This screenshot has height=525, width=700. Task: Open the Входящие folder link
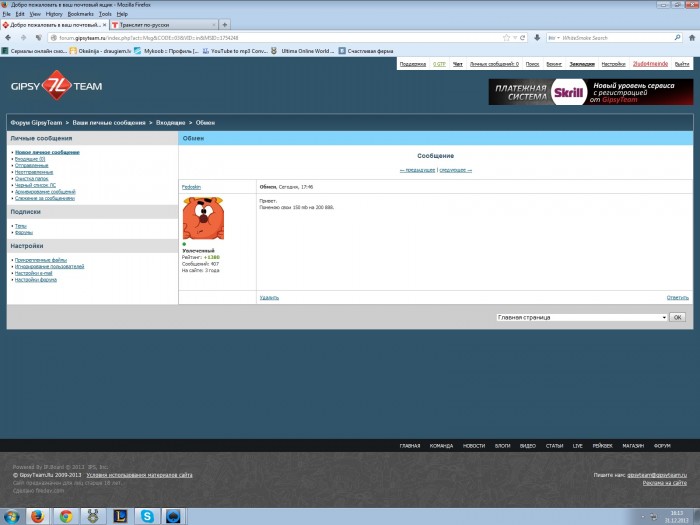tap(30, 159)
